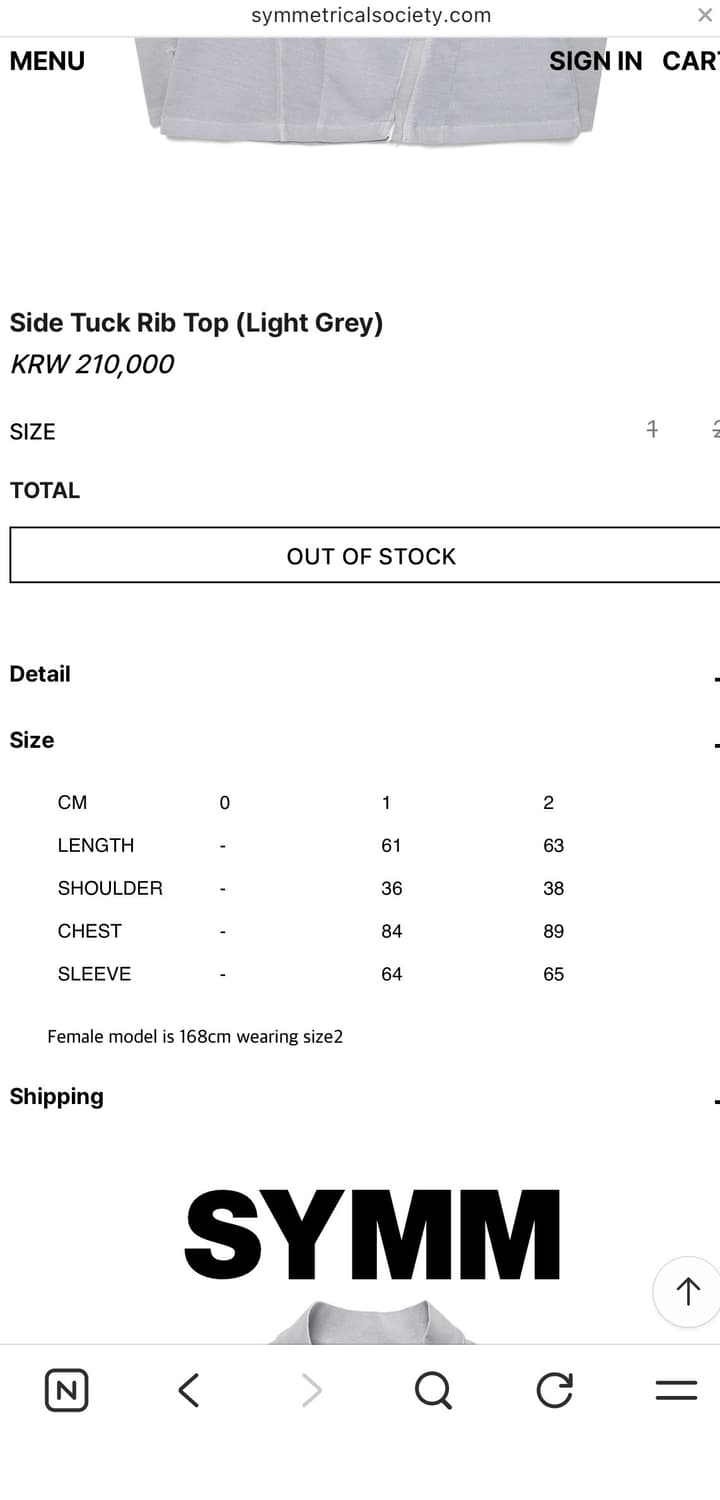Navigate back using the back arrow

coord(188,1389)
